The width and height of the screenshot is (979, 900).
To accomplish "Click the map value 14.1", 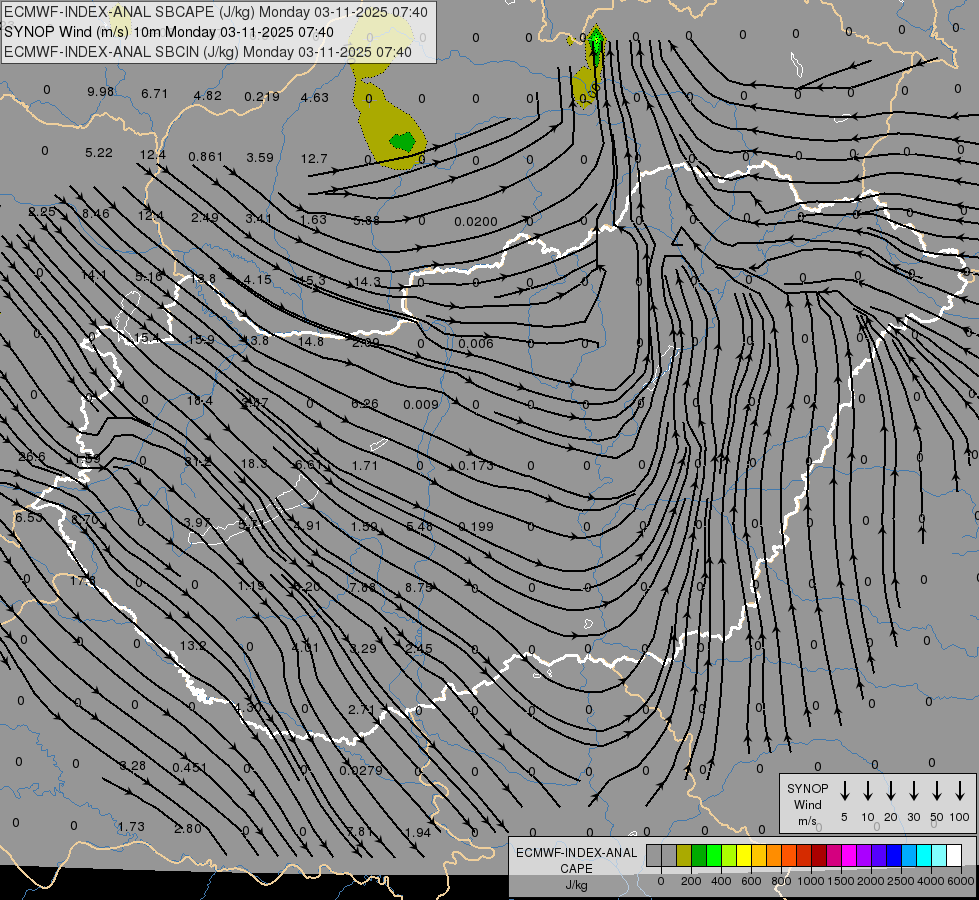I will (x=94, y=275).
